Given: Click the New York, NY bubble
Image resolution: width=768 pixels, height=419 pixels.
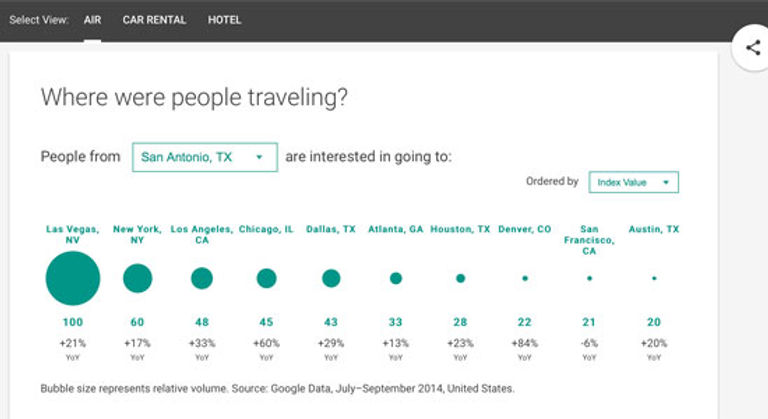Looking at the screenshot, I should [138, 278].
